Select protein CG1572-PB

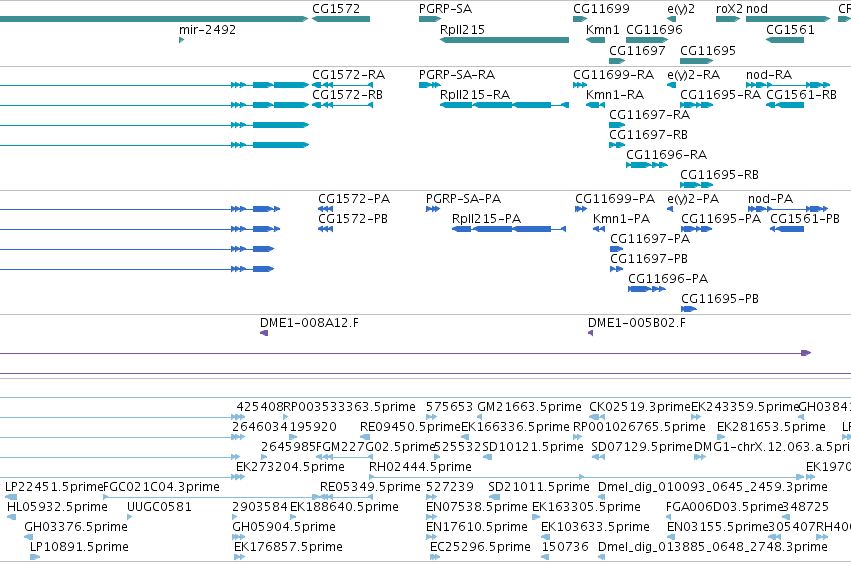pyautogui.click(x=353, y=219)
